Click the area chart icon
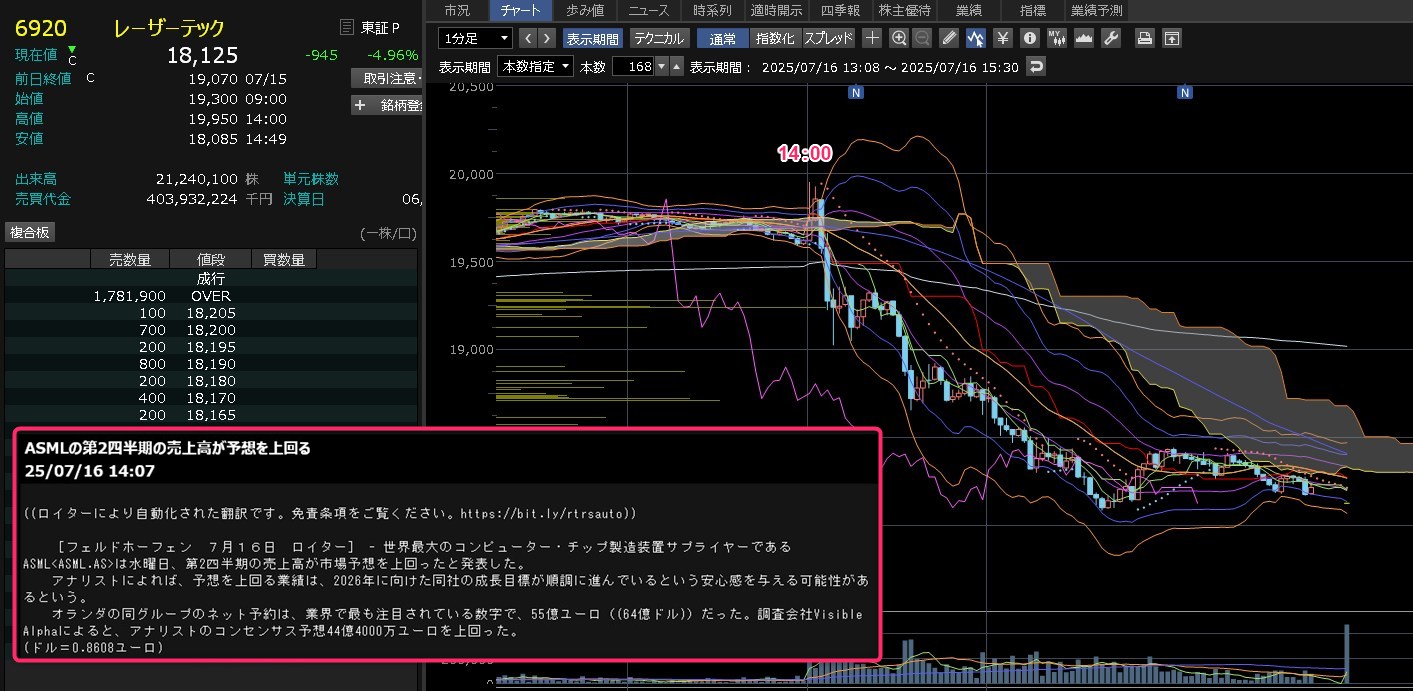1413x691 pixels. point(1083,38)
